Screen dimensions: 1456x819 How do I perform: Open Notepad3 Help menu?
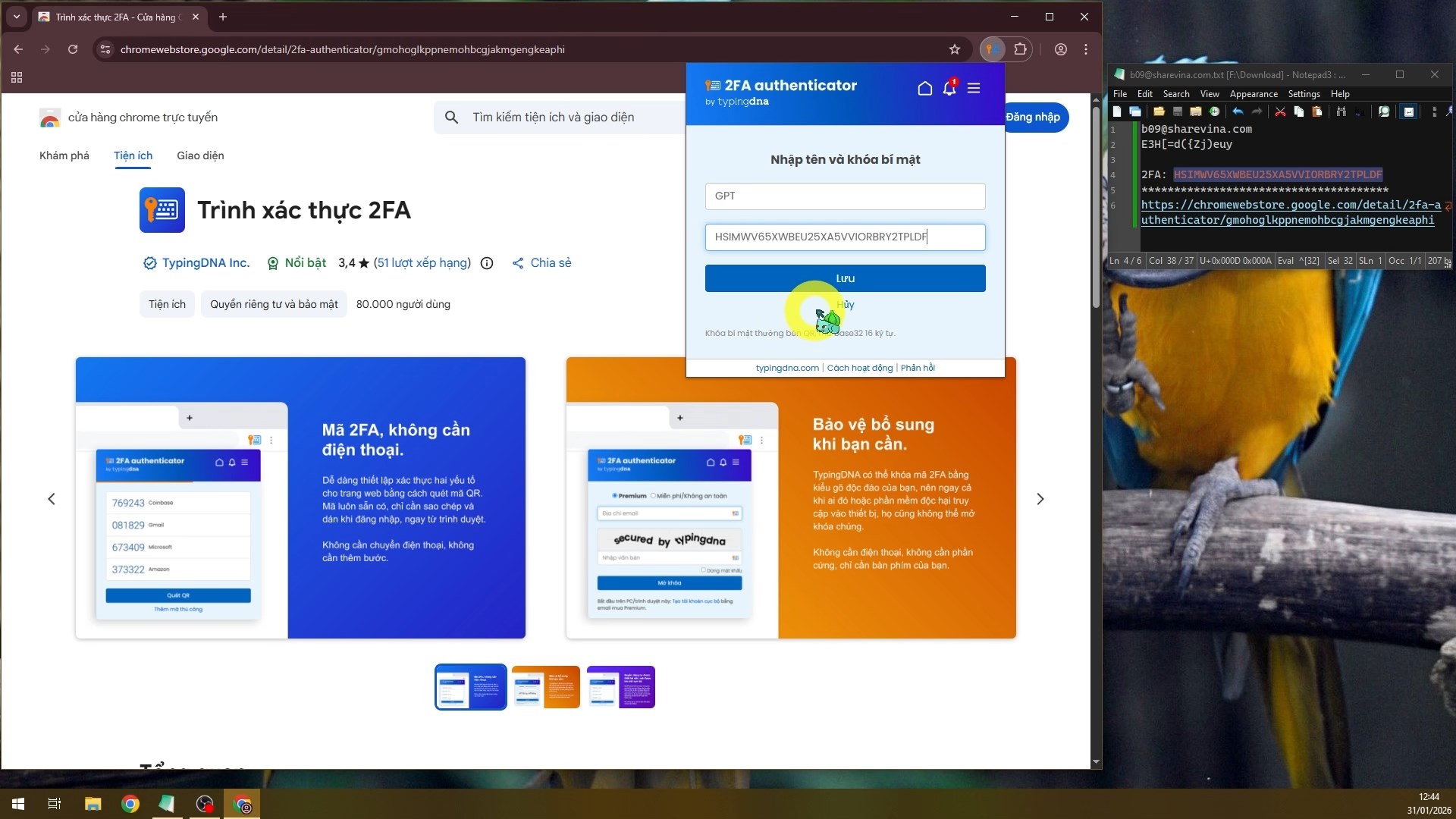tap(1340, 94)
